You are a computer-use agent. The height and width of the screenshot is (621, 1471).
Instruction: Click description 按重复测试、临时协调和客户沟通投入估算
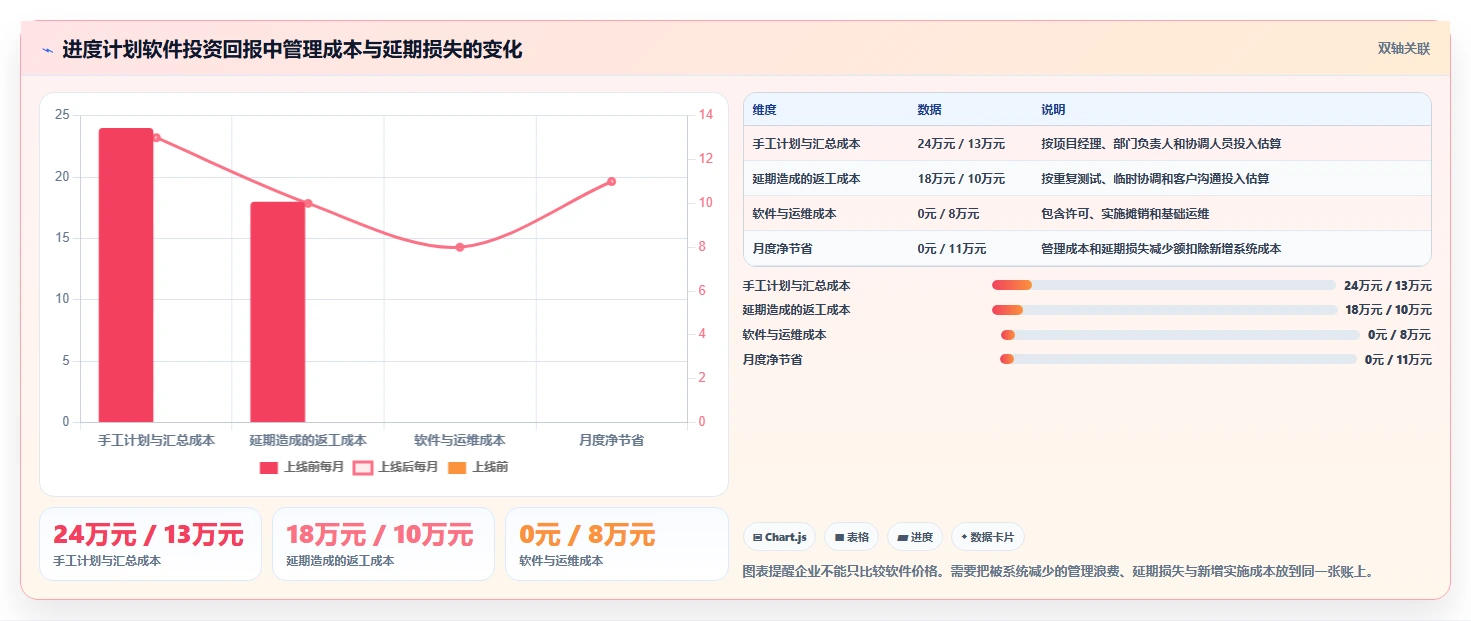click(x=1155, y=179)
